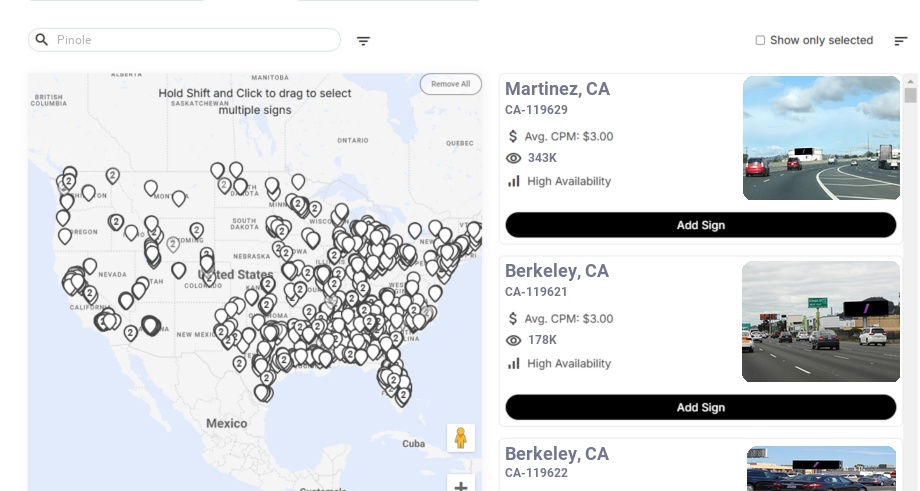Open the Martinez, CA billboard photo

pos(821,138)
